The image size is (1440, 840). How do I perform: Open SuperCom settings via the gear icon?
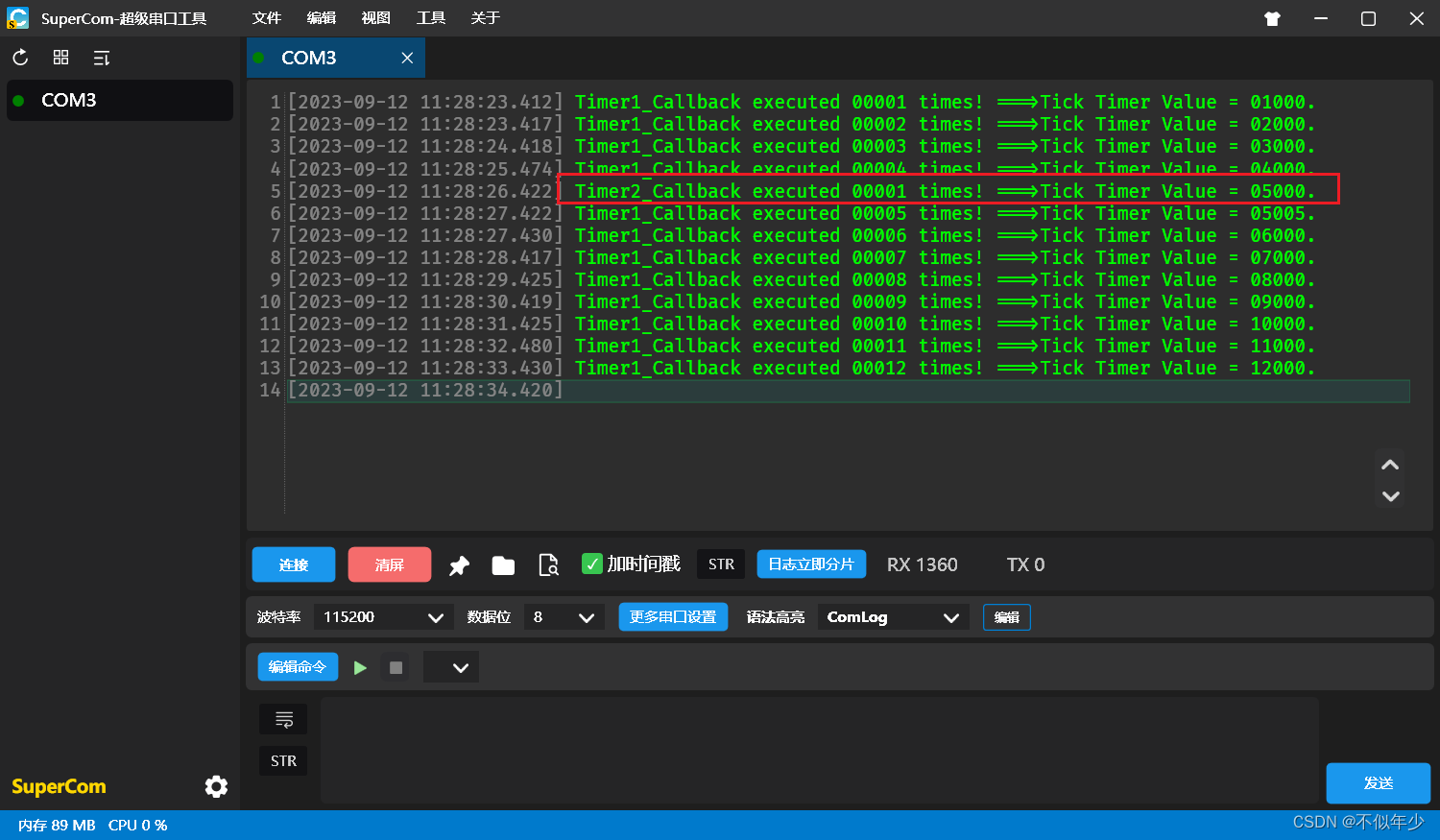[216, 786]
